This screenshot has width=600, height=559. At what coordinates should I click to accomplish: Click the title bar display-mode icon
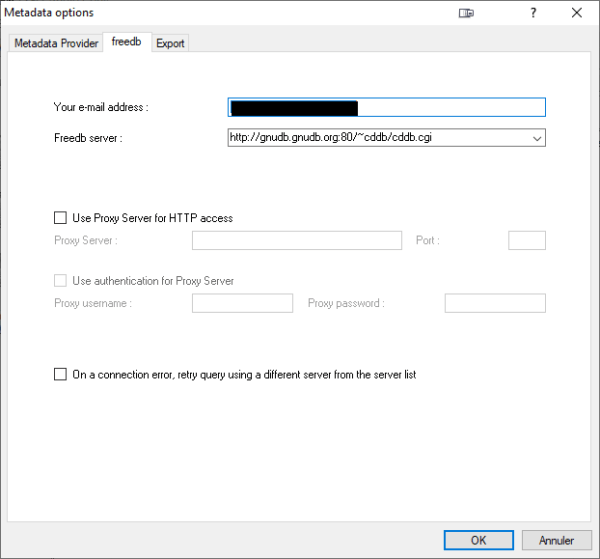click(466, 13)
